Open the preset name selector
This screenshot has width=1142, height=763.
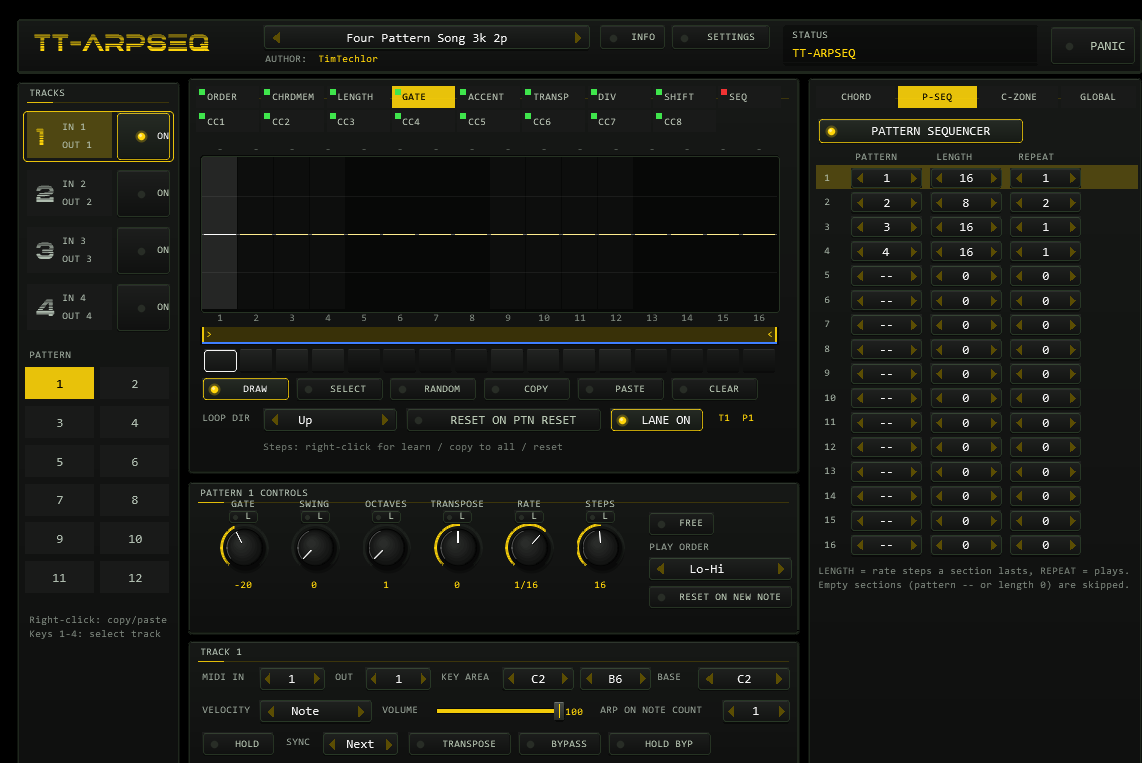pos(427,38)
